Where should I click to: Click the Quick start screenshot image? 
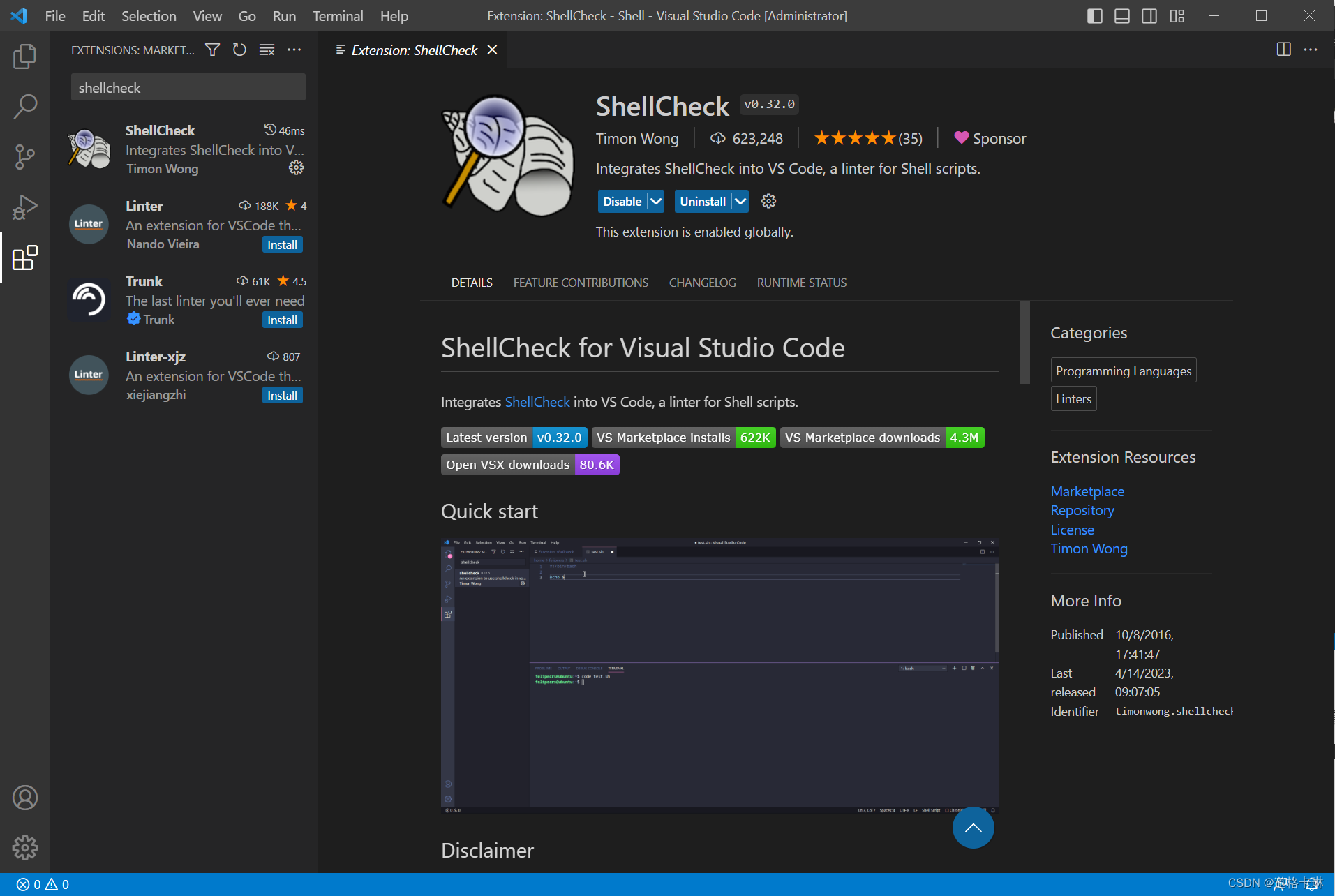pos(719,675)
